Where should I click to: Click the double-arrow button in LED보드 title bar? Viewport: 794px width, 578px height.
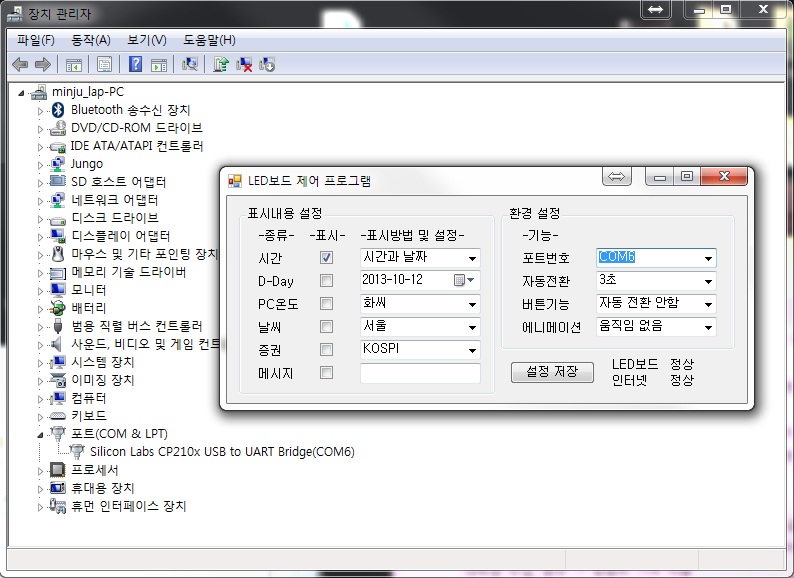[616, 176]
